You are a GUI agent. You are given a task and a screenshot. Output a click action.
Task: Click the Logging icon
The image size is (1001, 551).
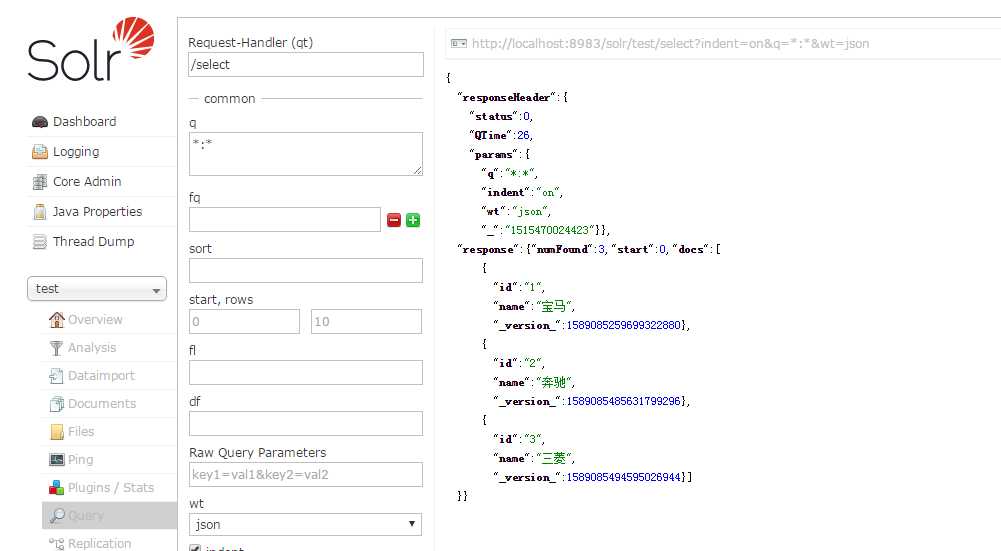[x=40, y=152]
